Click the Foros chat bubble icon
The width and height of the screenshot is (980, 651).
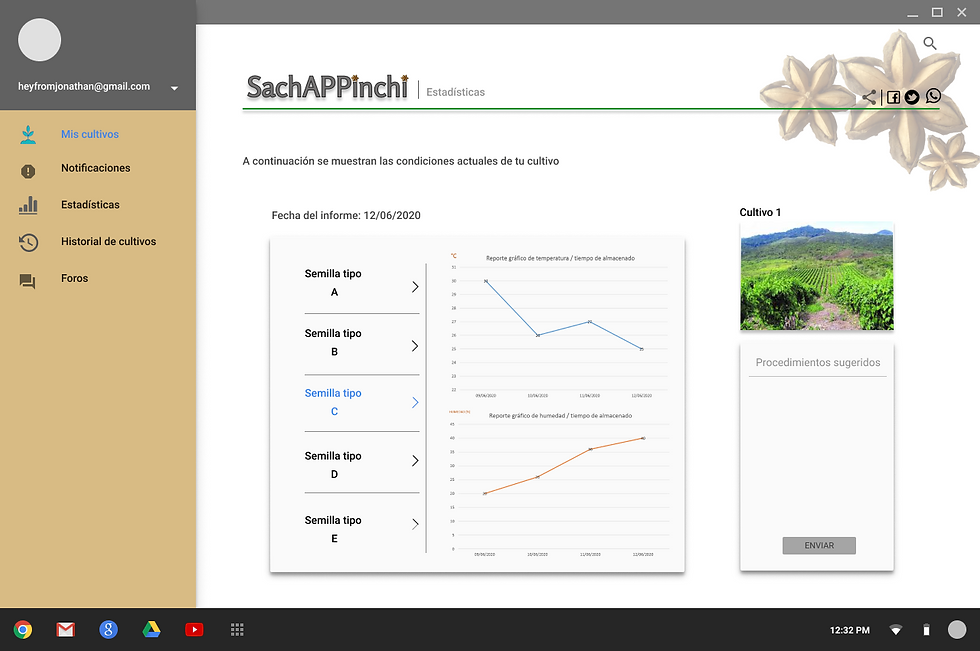28,281
